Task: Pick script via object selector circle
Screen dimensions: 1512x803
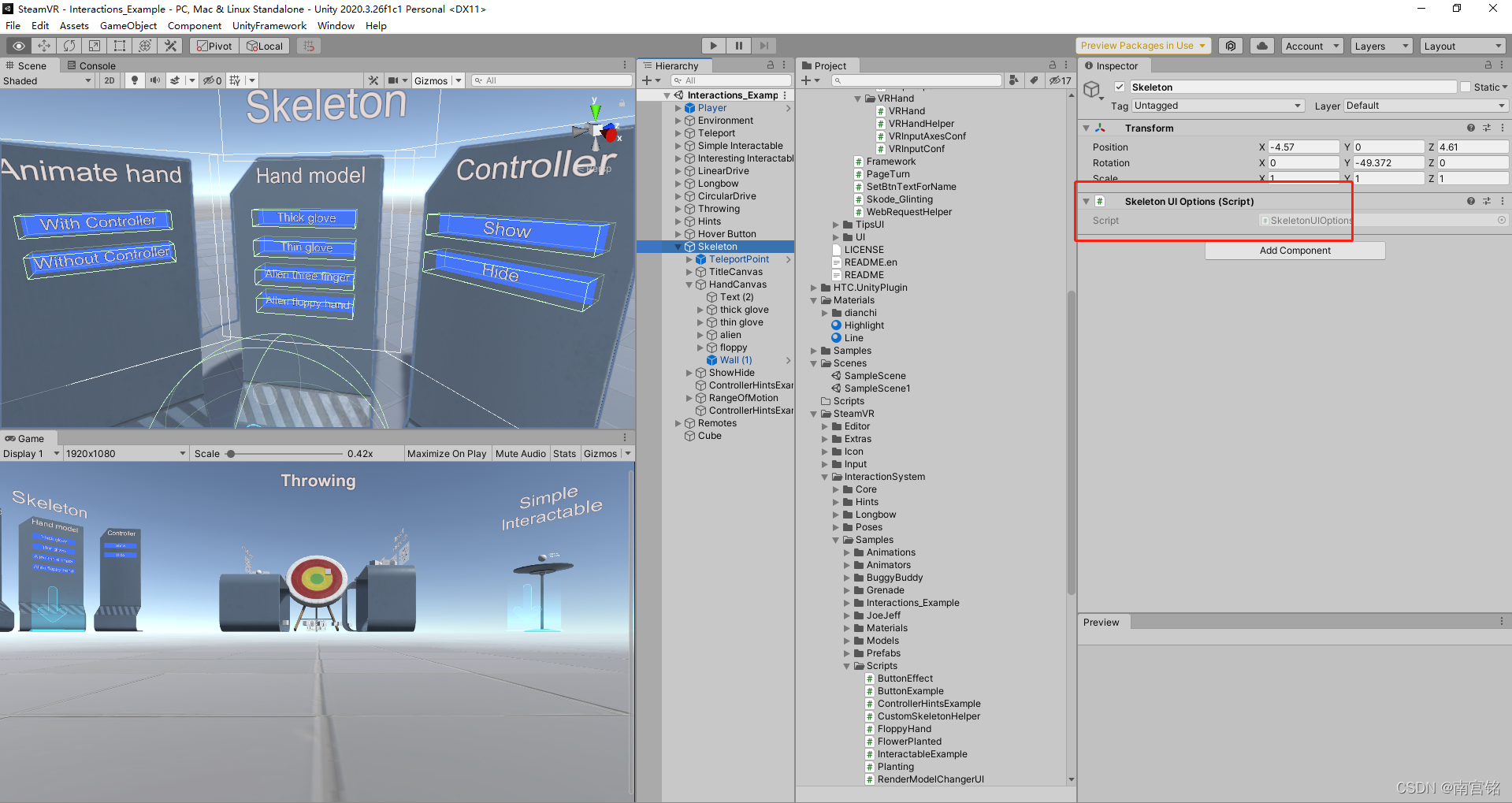Action: coord(1502,221)
